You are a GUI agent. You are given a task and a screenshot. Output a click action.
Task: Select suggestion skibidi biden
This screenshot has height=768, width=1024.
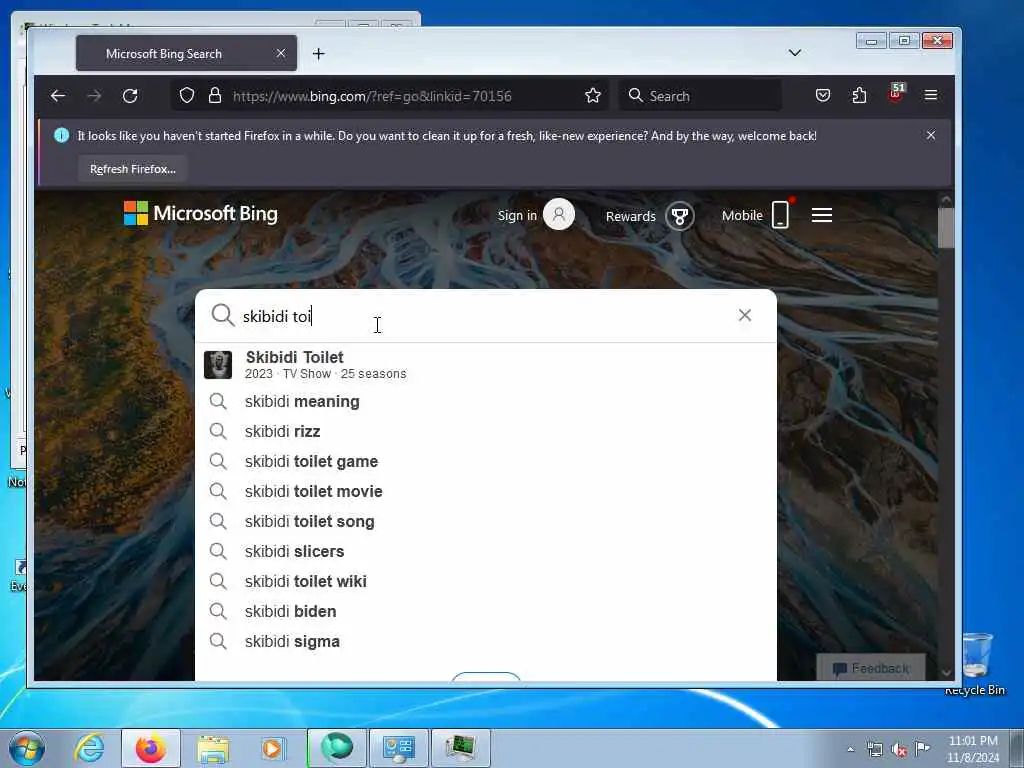pos(486,611)
